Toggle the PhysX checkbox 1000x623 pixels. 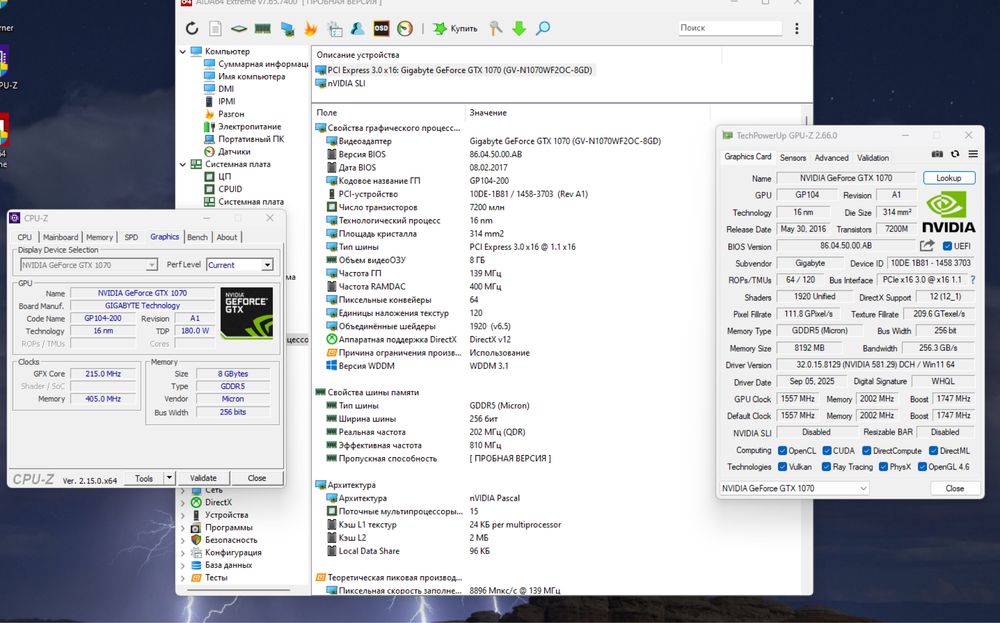tap(883, 467)
